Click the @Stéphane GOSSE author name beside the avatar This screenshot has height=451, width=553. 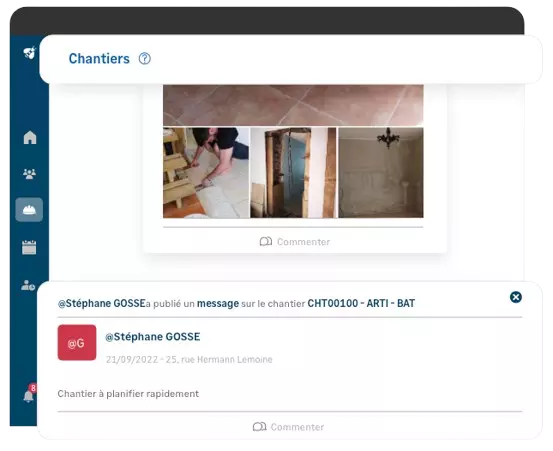(x=153, y=337)
